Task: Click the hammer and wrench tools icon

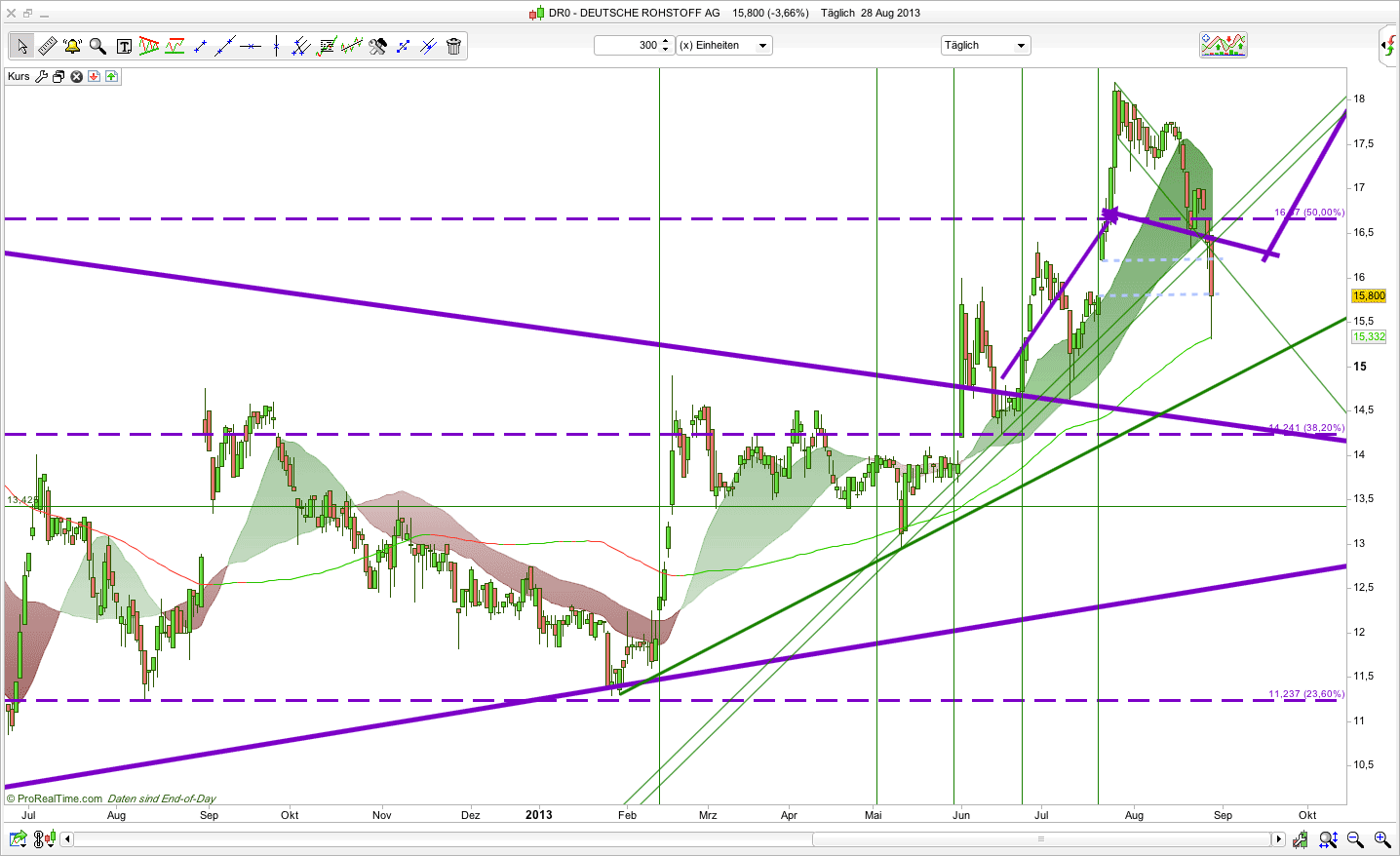Action: click(x=377, y=46)
